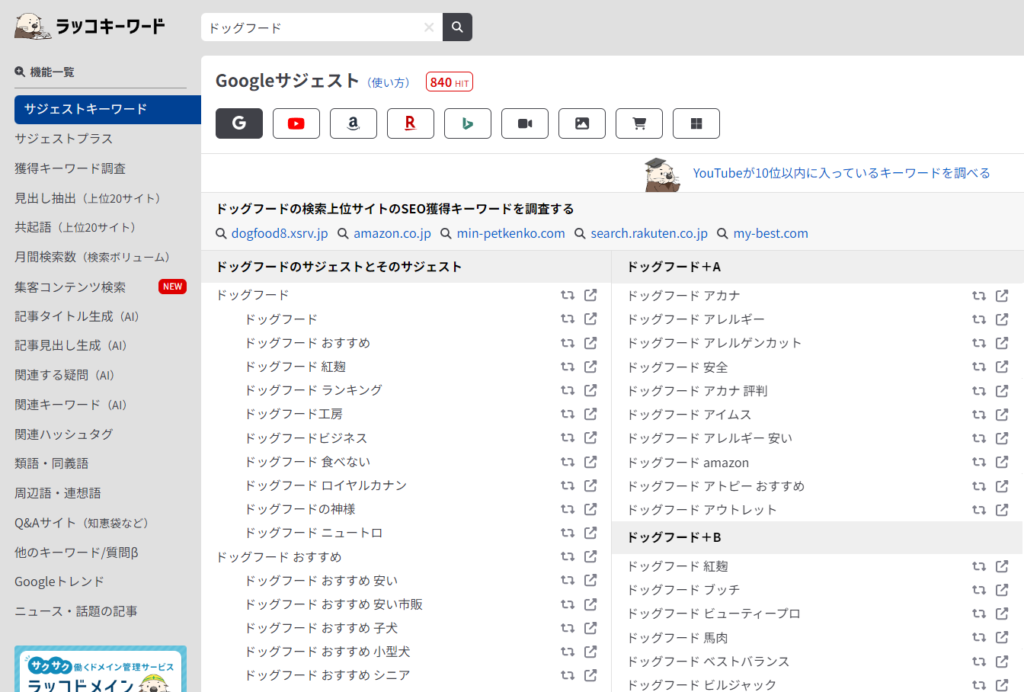The width and height of the screenshot is (1024, 692).
Task: Select the app grid suggestions icon
Action: (695, 123)
